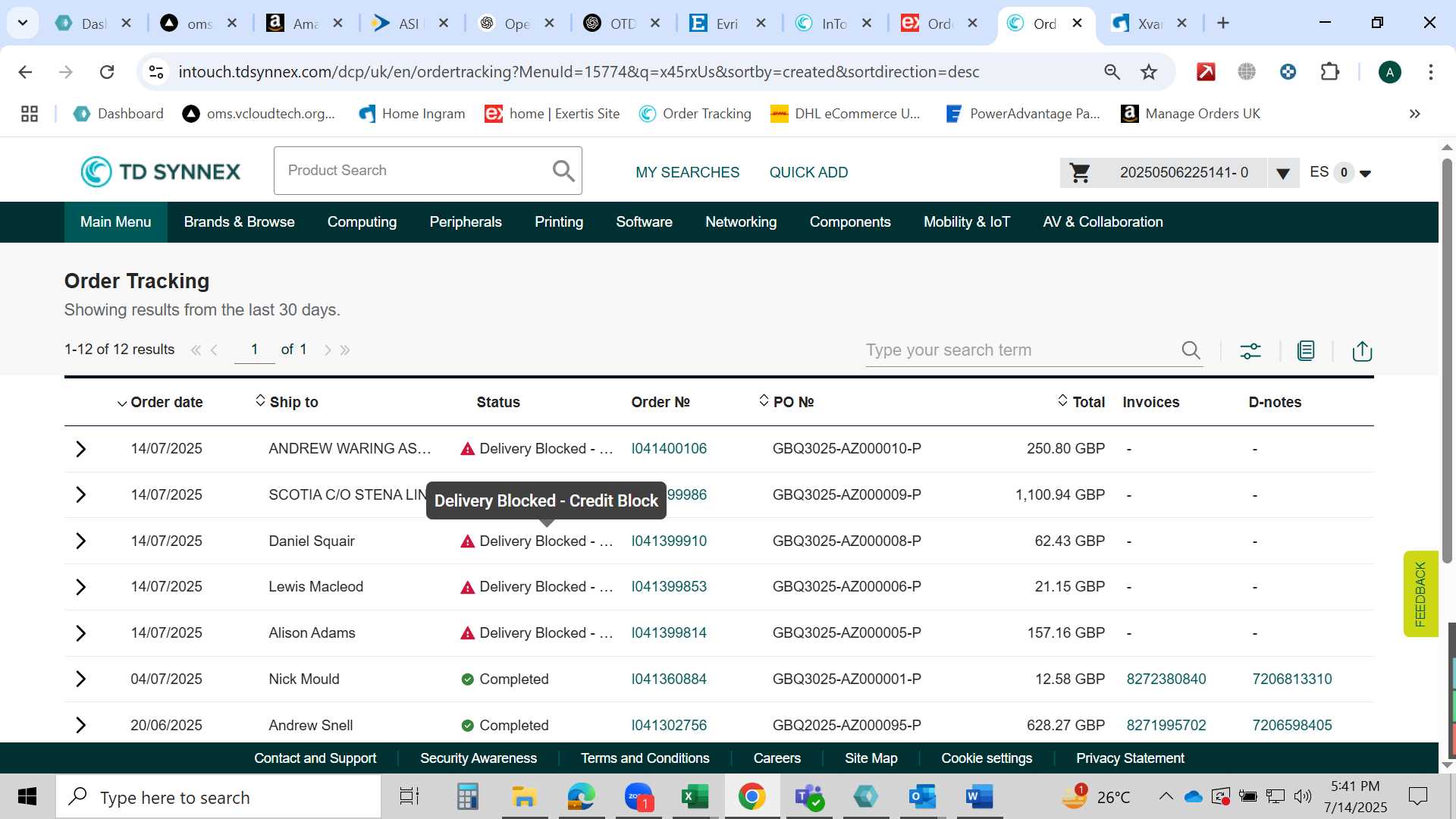The height and width of the screenshot is (819, 1456).
Task: Expand the Andrew Snell order row
Action: [x=81, y=726]
